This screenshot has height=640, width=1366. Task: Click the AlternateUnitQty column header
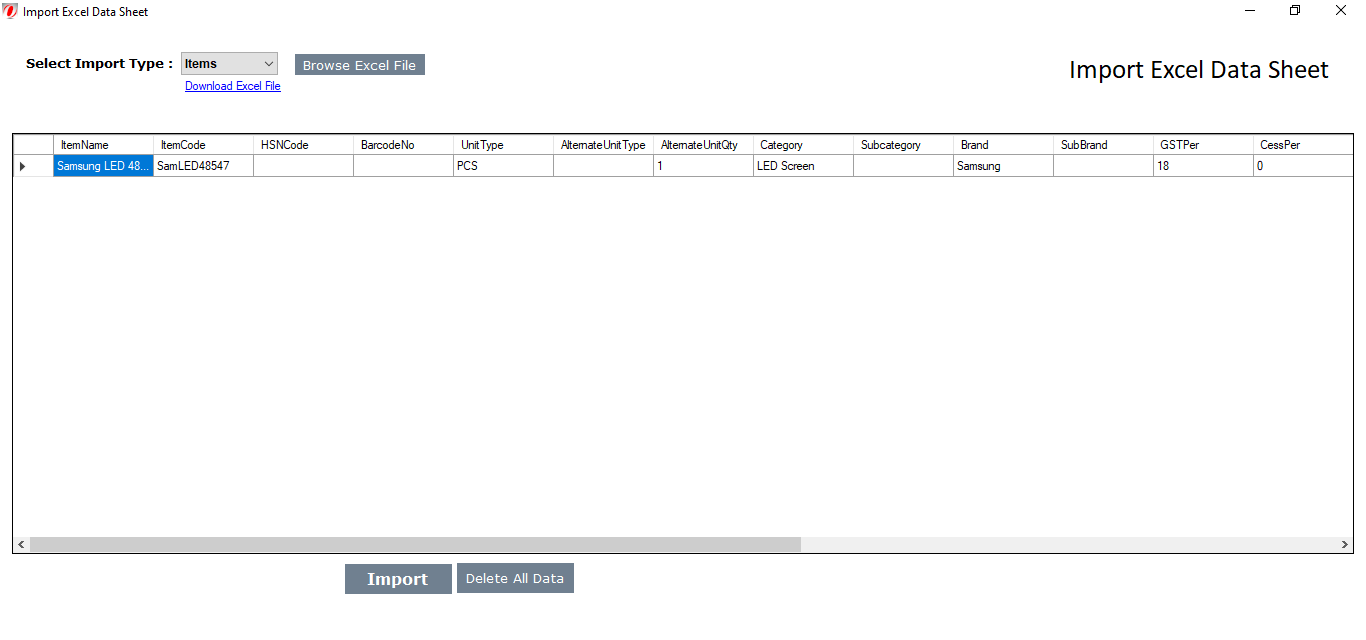coord(704,145)
